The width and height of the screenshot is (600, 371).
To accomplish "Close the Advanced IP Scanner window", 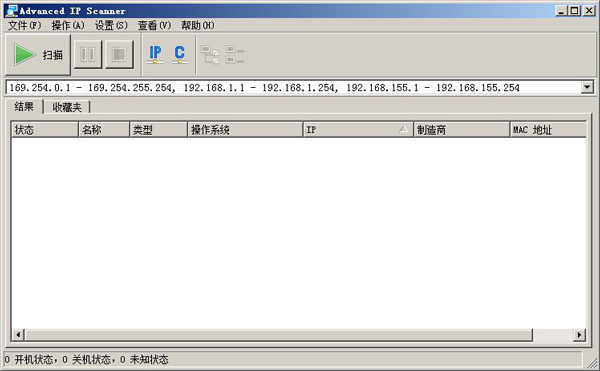I will click(589, 11).
